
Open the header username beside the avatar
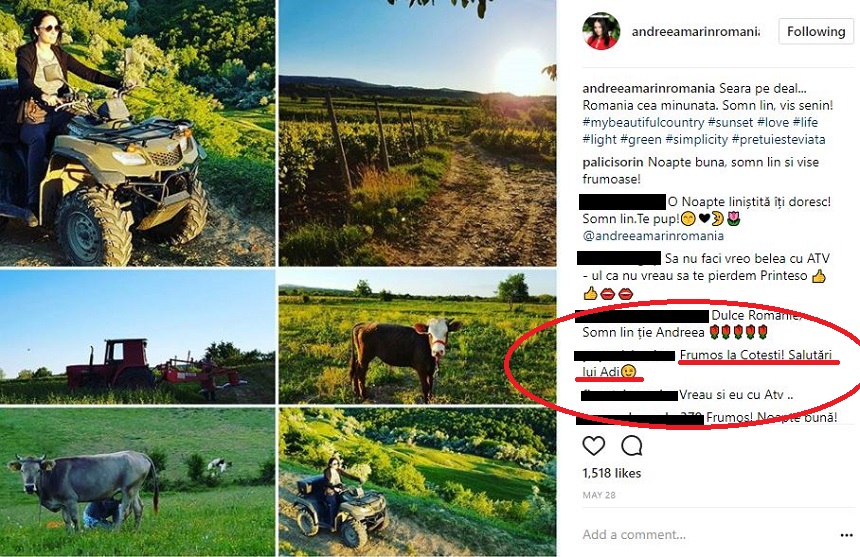pos(695,31)
